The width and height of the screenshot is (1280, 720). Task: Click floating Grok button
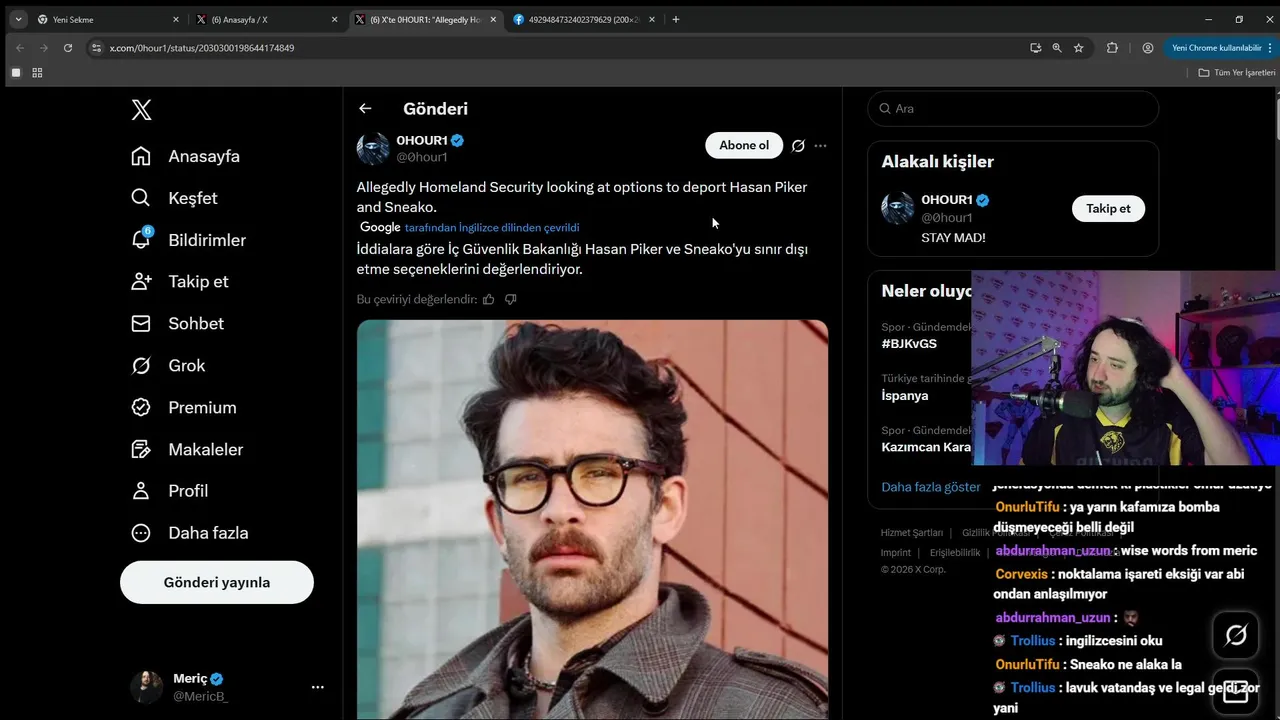[x=1236, y=634]
